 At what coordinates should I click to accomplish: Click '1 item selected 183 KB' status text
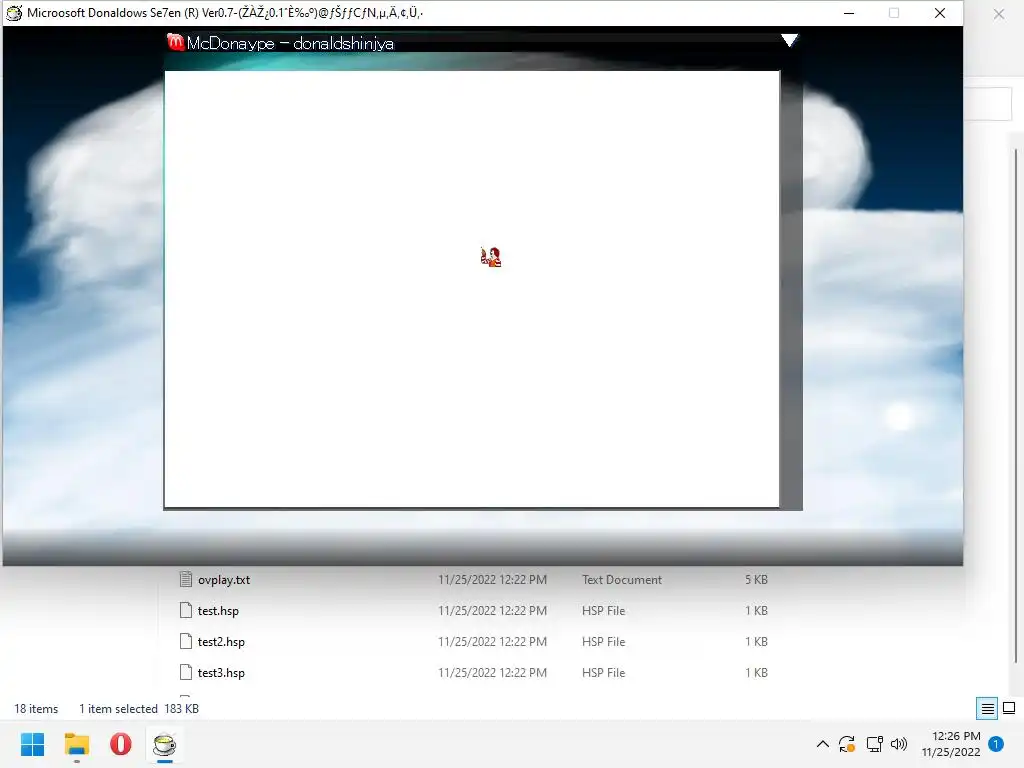(138, 709)
